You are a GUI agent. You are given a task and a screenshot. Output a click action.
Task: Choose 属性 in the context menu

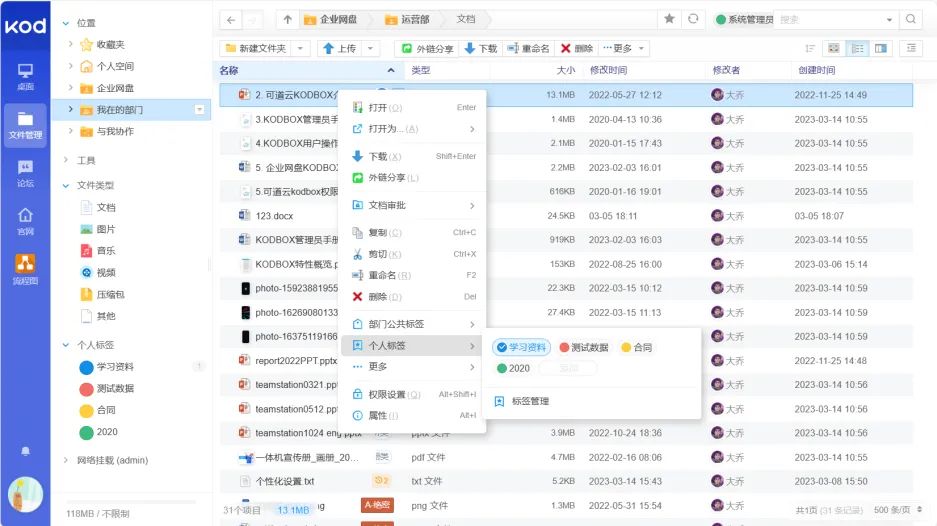[413, 415]
